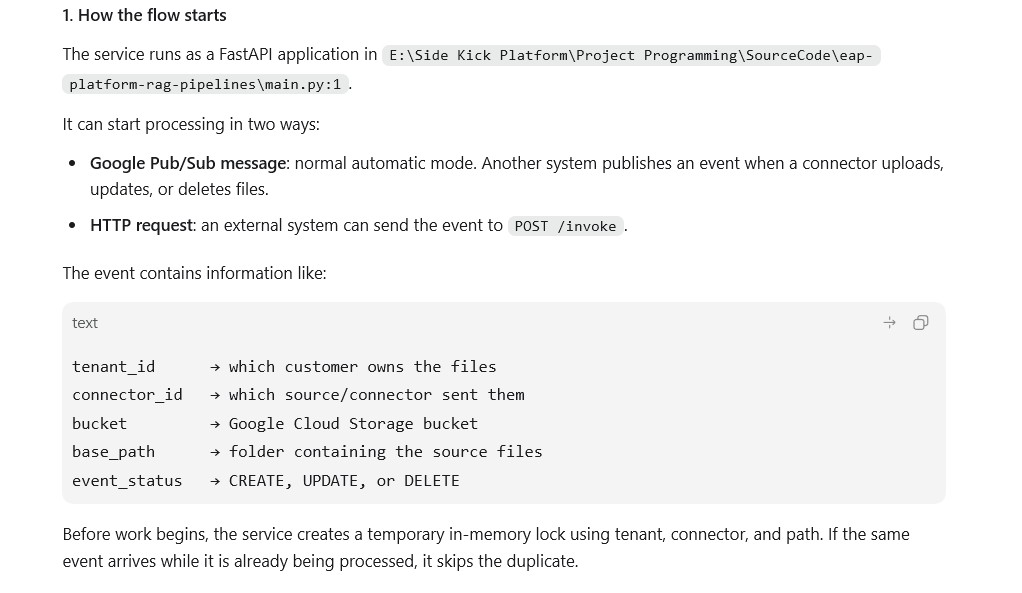Click 'CREATE, UPDATE, or DELETE' text
Viewport: 1022px width, 593px height.
[x=344, y=481]
